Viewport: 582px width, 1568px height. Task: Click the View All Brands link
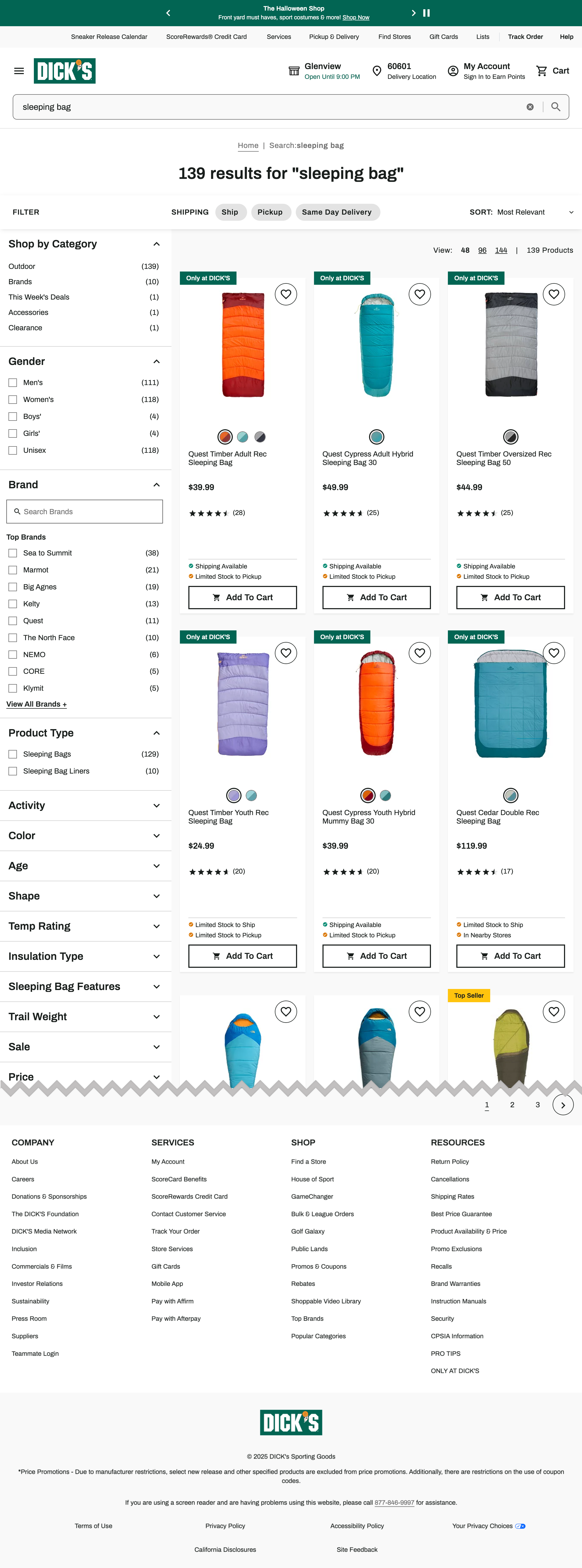pos(37,704)
